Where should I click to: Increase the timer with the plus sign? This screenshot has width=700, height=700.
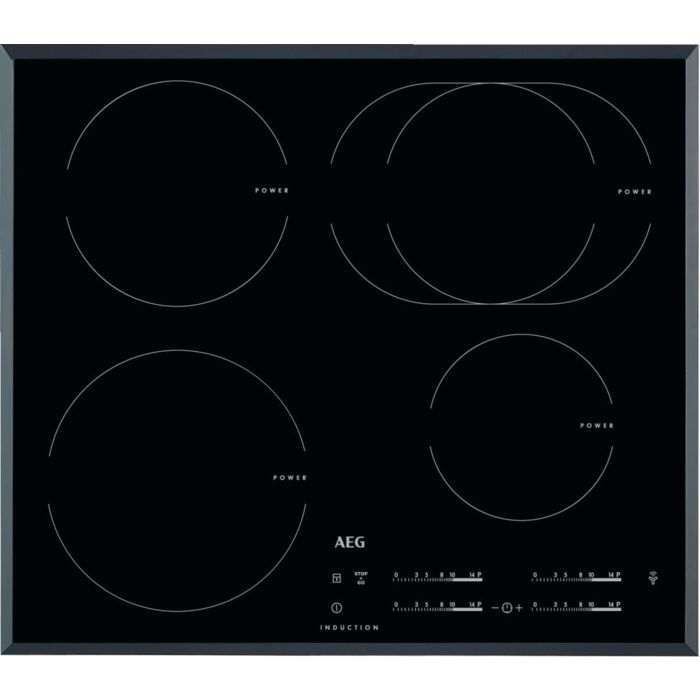[519, 608]
